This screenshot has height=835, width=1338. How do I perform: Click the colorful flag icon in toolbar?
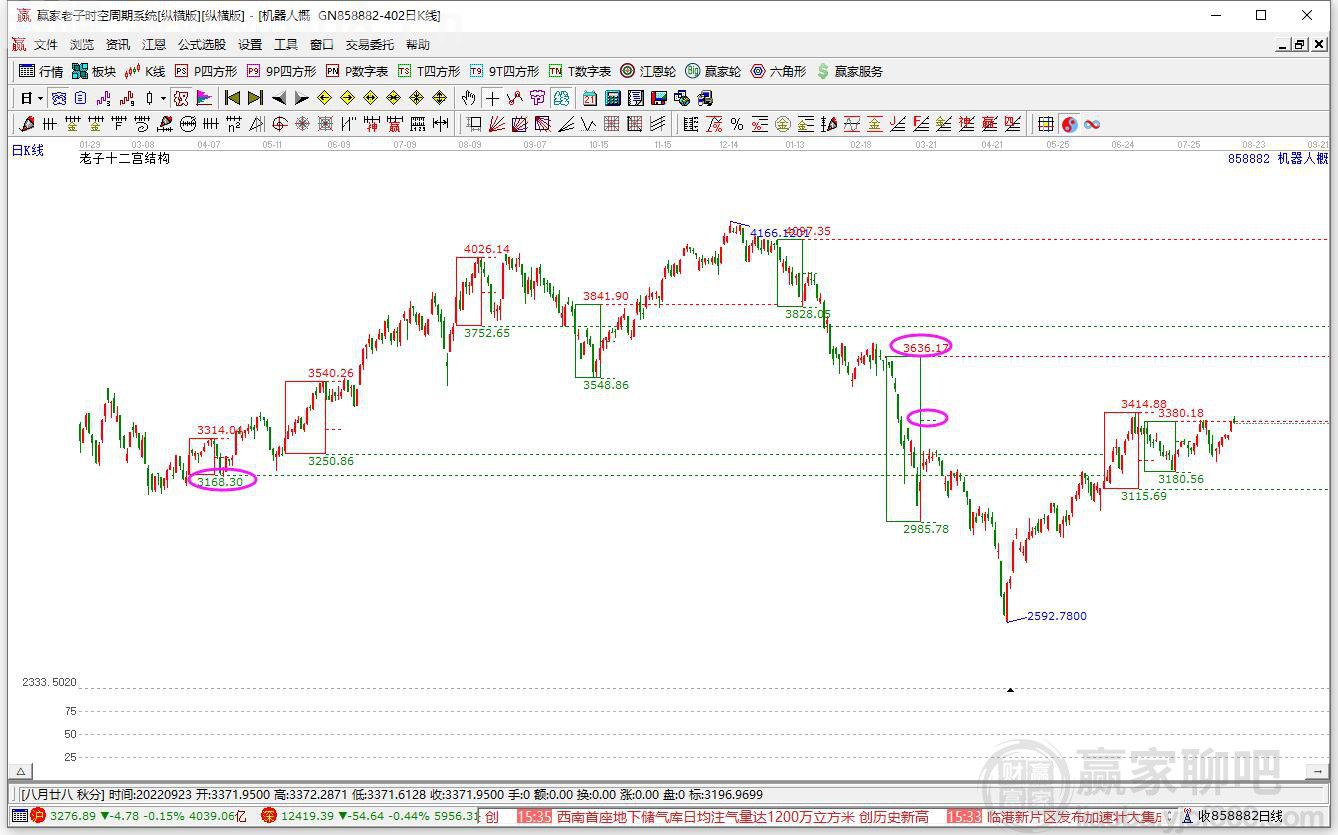pyautogui.click(x=204, y=98)
